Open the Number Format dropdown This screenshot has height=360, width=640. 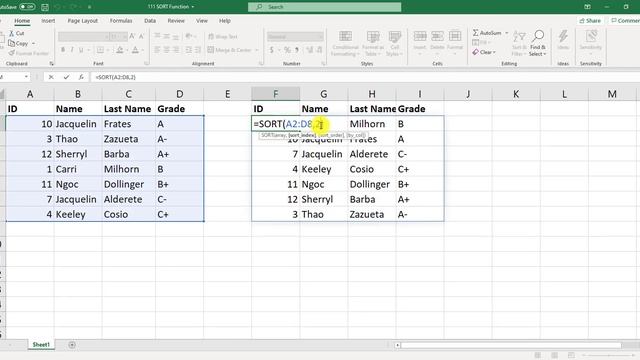pos(295,37)
